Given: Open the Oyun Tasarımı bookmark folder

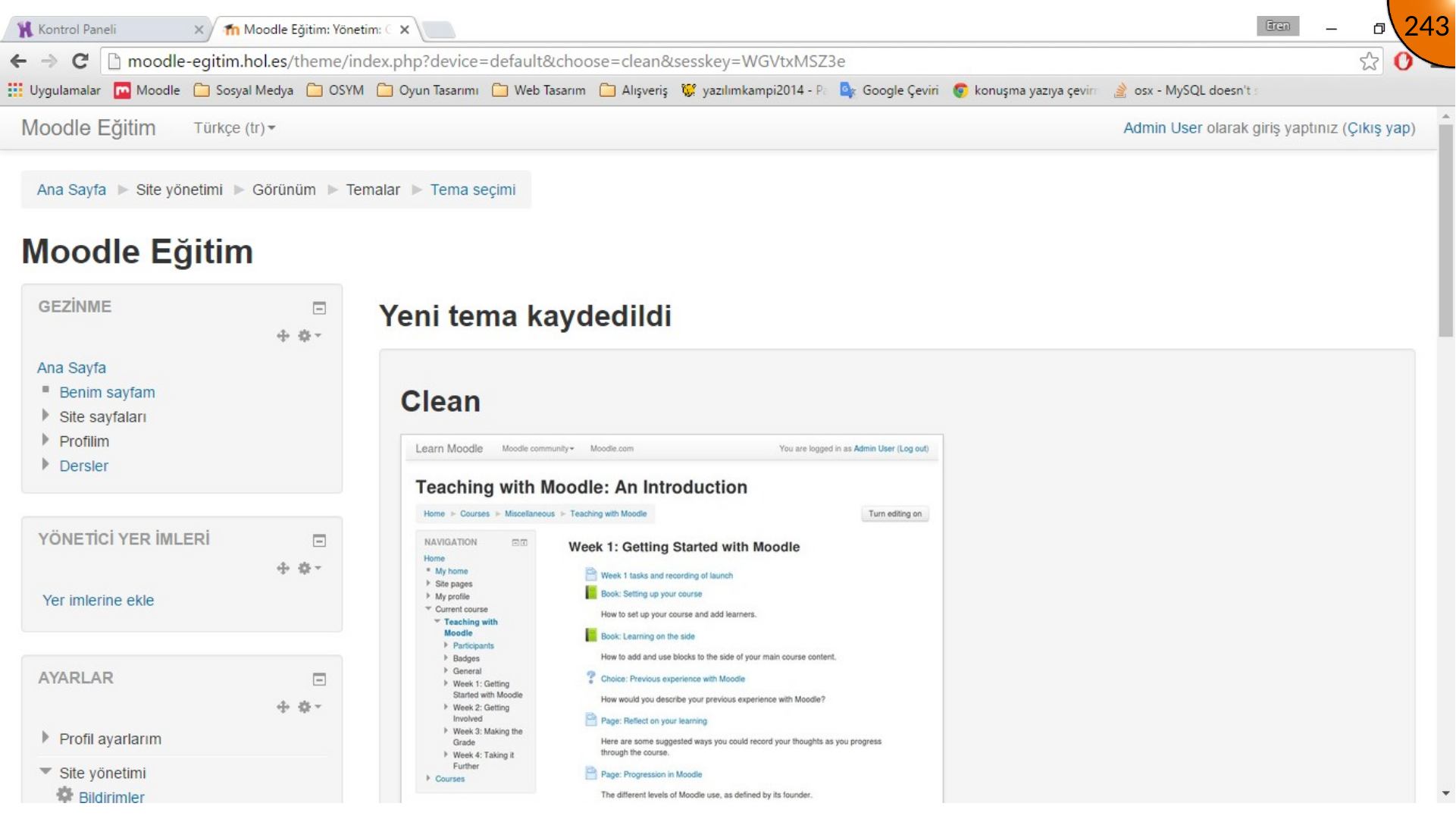Looking at the screenshot, I should (x=427, y=90).
